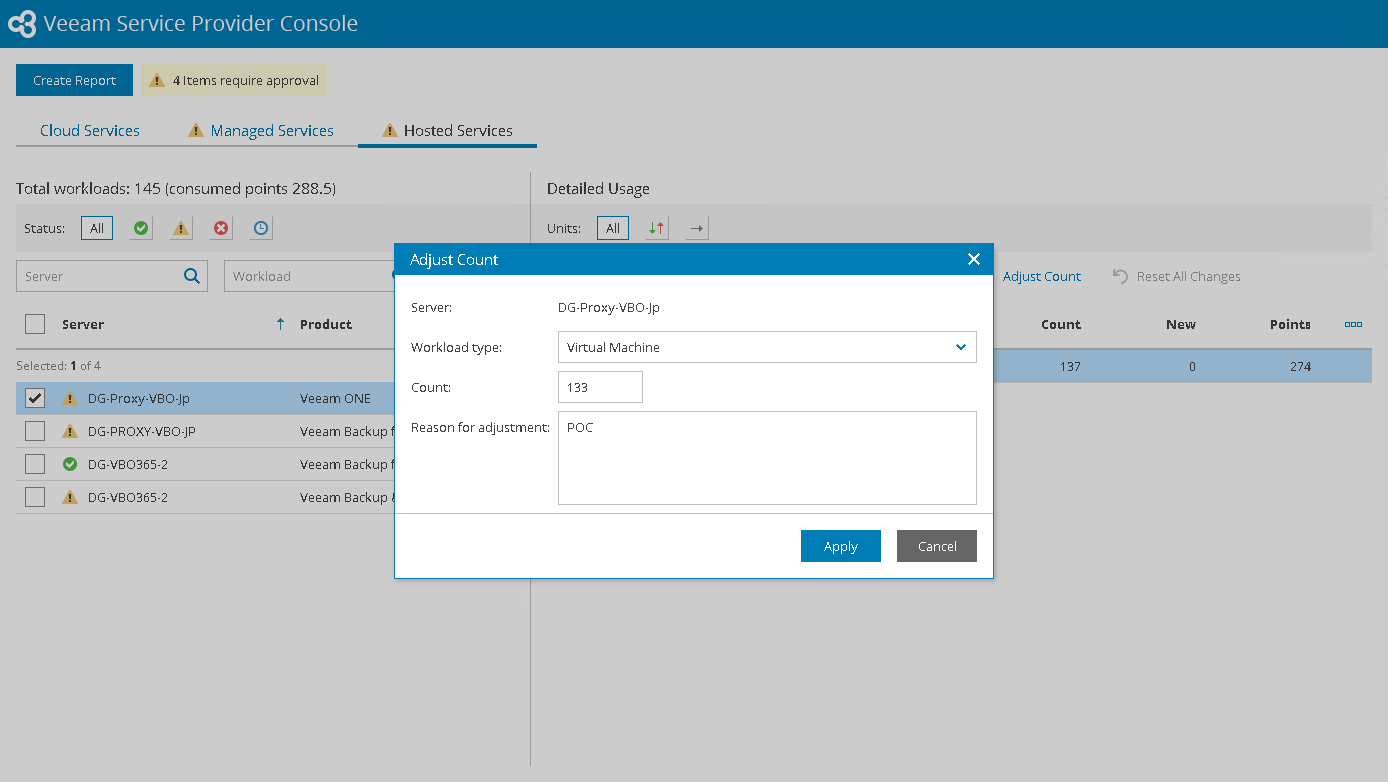This screenshot has height=782, width=1388.
Task: Apply the count adjustment
Action: 841,546
